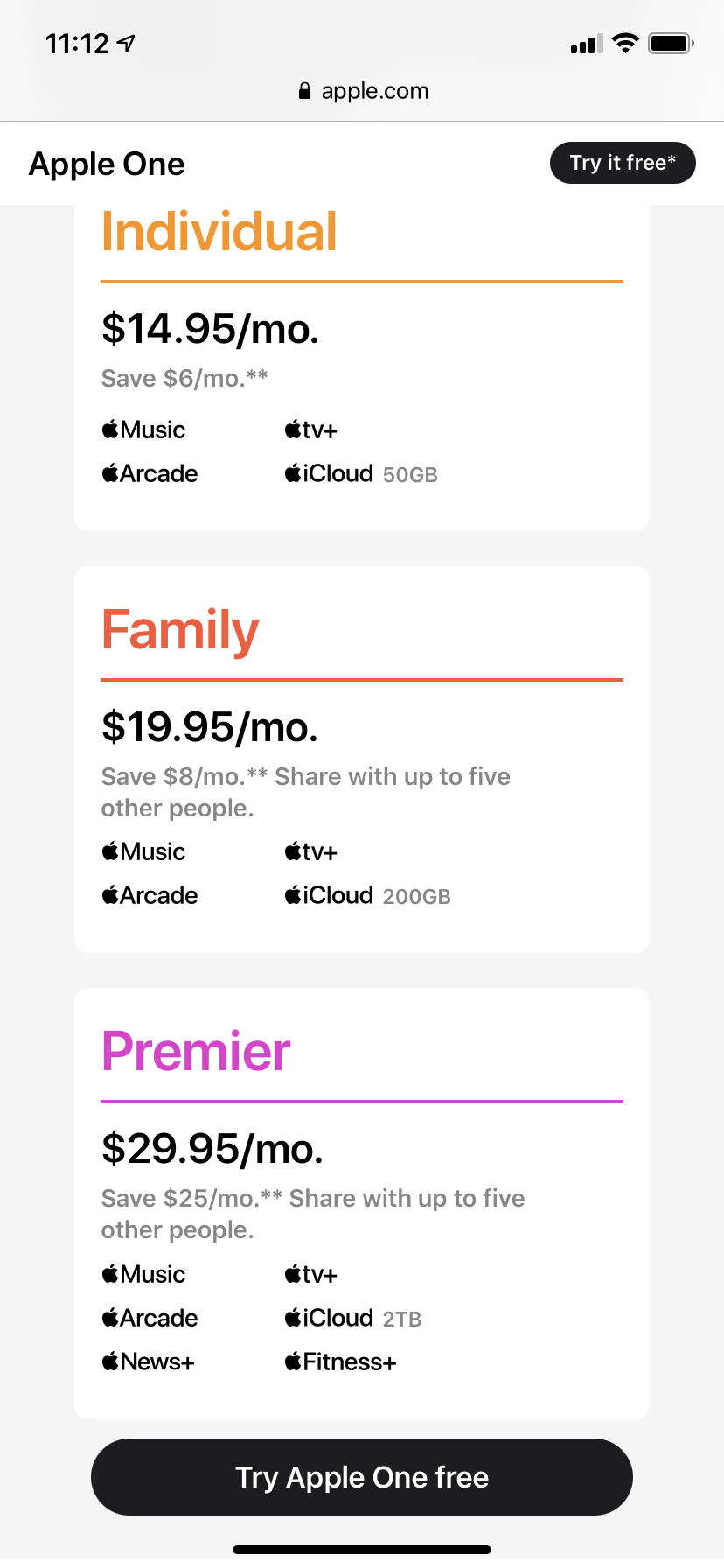Tap the Try it free* pill button
The image size is (724, 1568).
[623, 163]
